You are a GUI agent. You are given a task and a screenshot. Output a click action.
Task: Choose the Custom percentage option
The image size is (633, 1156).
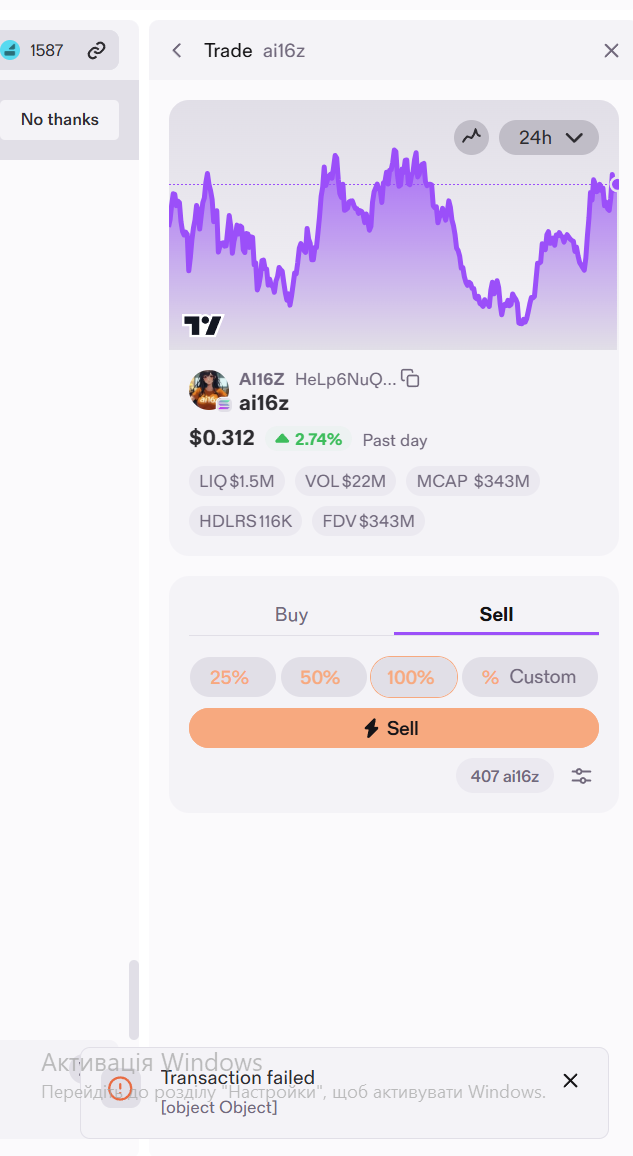[530, 677]
